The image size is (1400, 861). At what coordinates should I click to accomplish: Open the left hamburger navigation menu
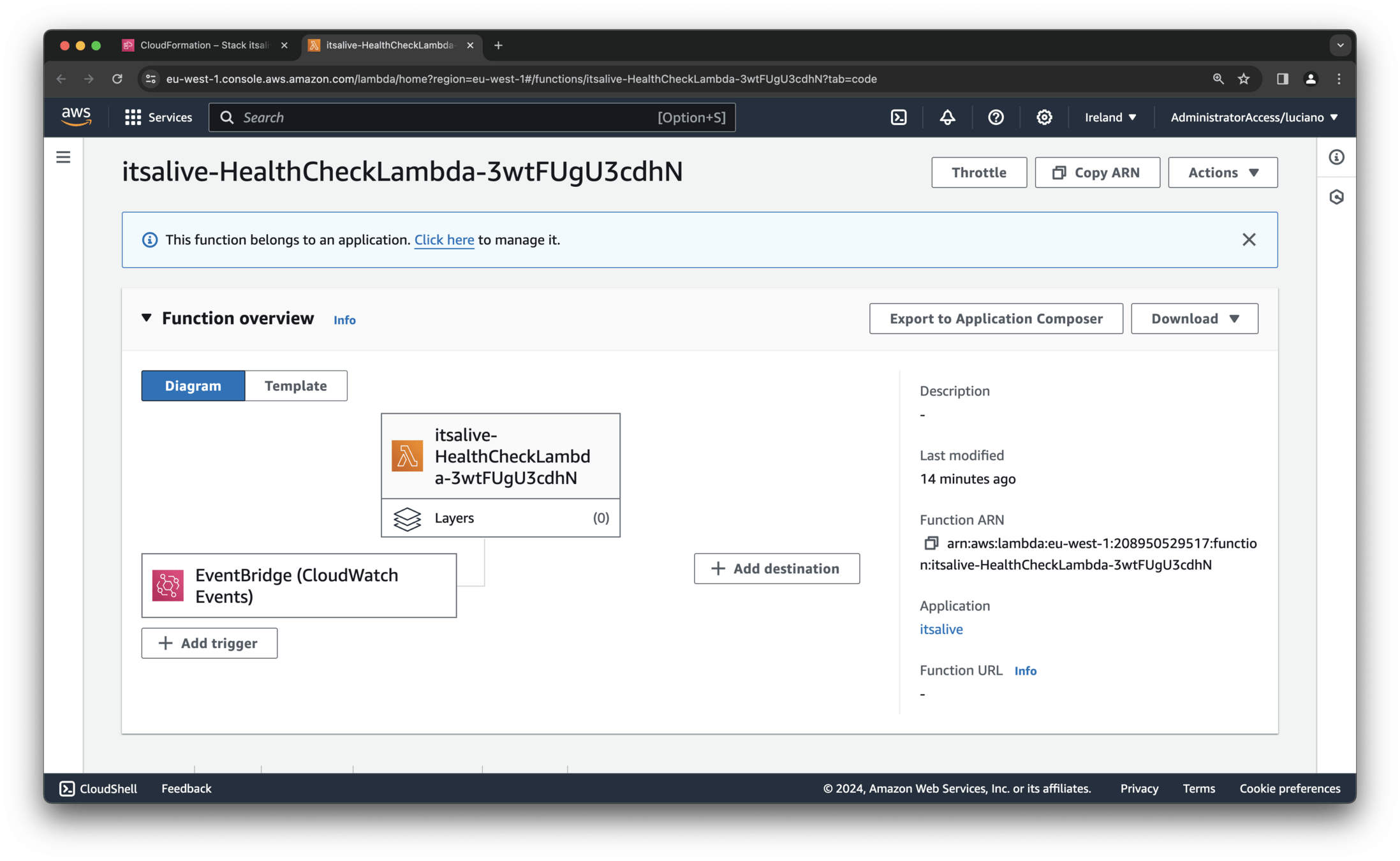63,157
